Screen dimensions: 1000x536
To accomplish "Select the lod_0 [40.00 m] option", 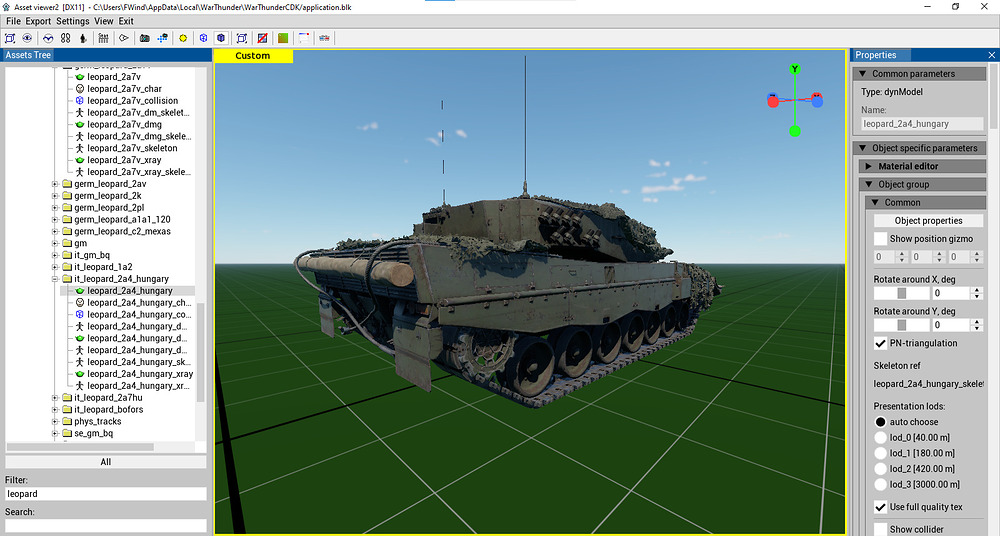I will (881, 438).
